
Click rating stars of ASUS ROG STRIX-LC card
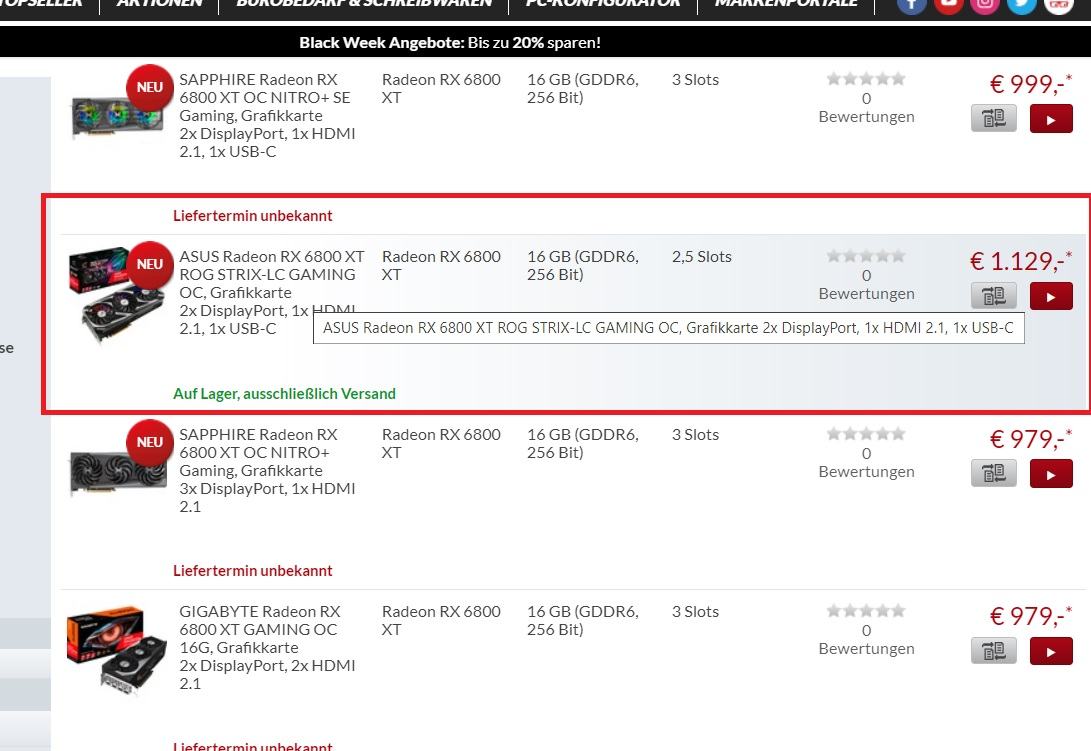click(866, 256)
